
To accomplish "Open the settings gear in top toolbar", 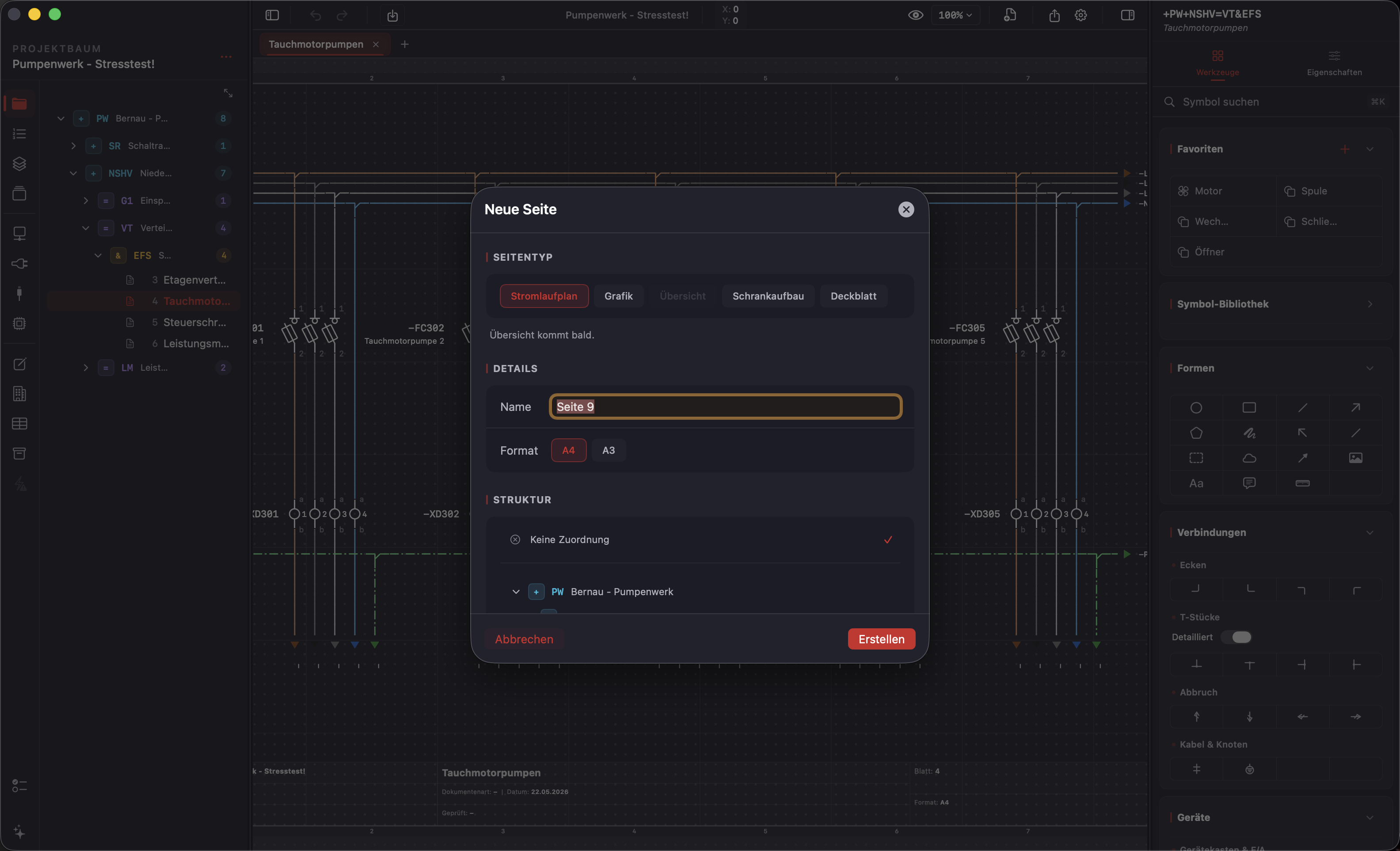I will pos(1080,15).
